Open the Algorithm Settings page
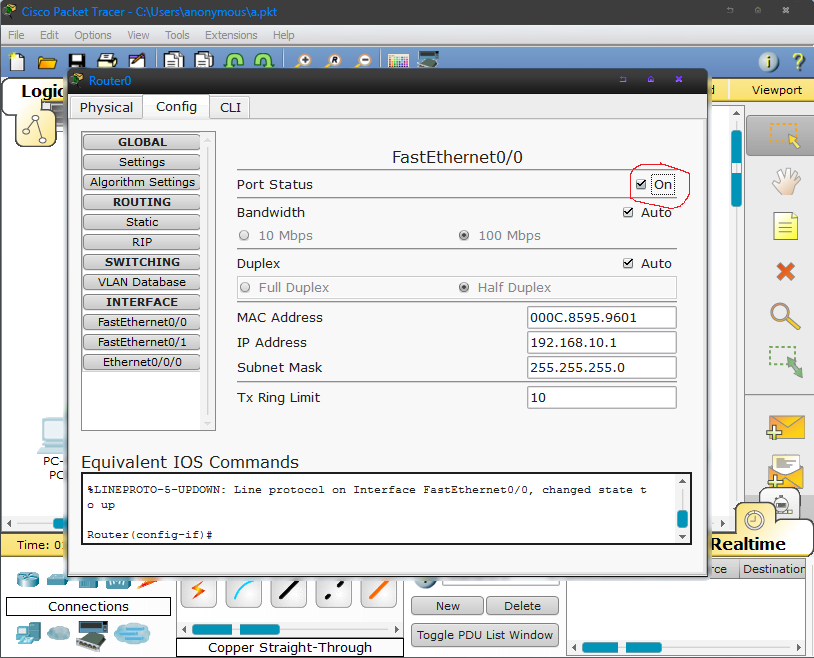The height and width of the screenshot is (658, 814). pyautogui.click(x=142, y=182)
